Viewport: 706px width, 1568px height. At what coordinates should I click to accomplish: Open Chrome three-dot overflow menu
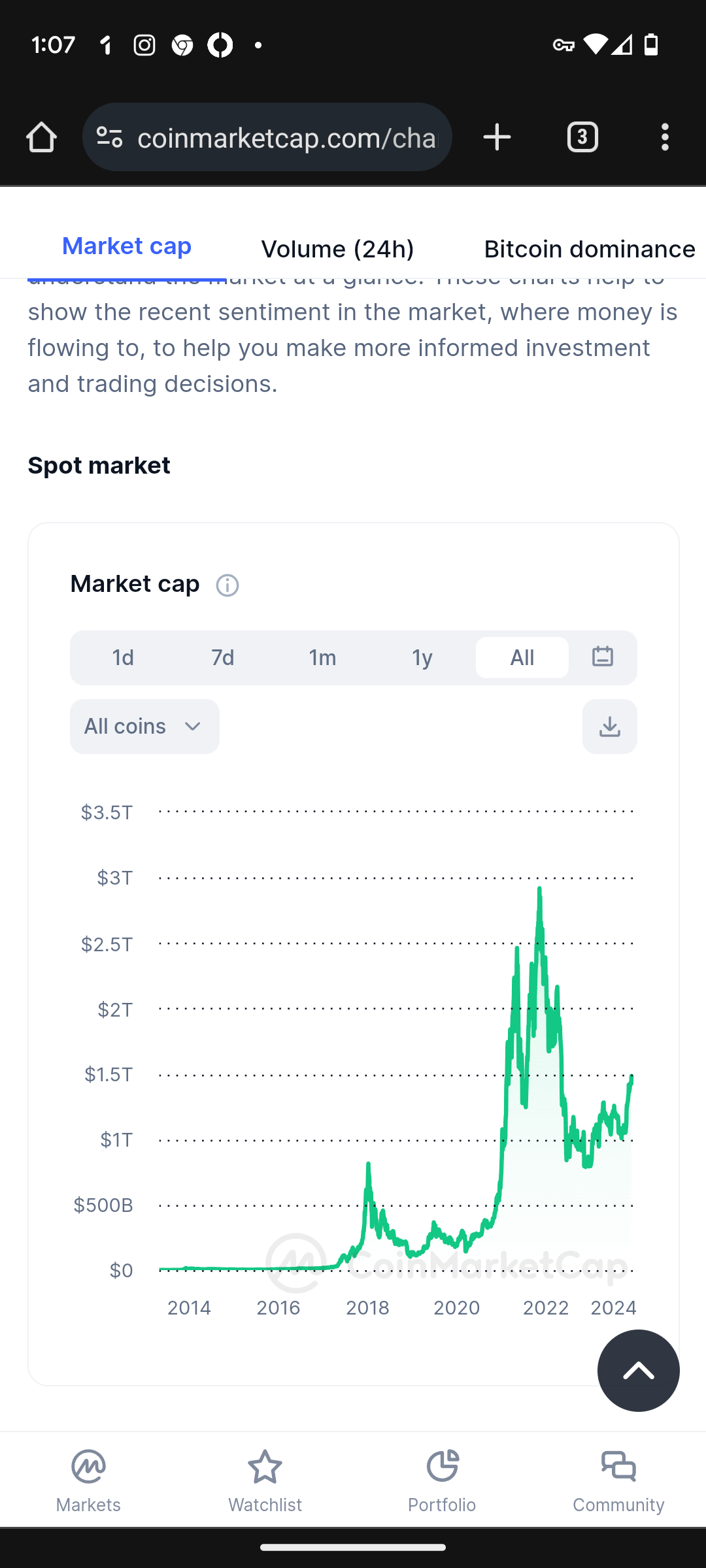pyautogui.click(x=665, y=138)
